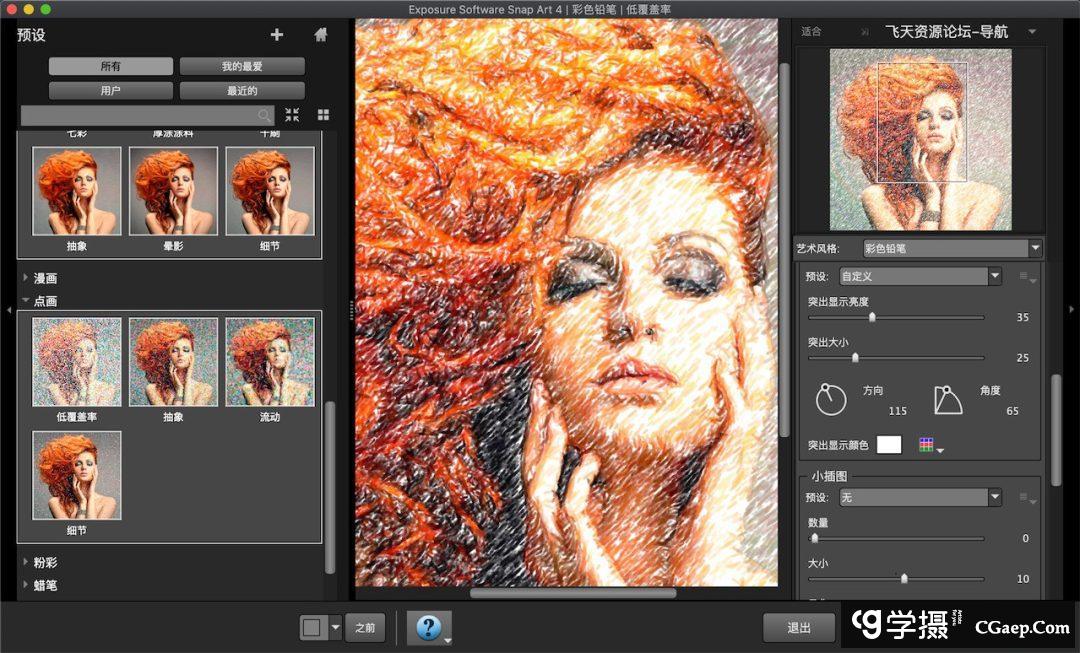The width and height of the screenshot is (1080, 653).
Task: Click the 角度 angle dial icon
Action: pos(947,399)
